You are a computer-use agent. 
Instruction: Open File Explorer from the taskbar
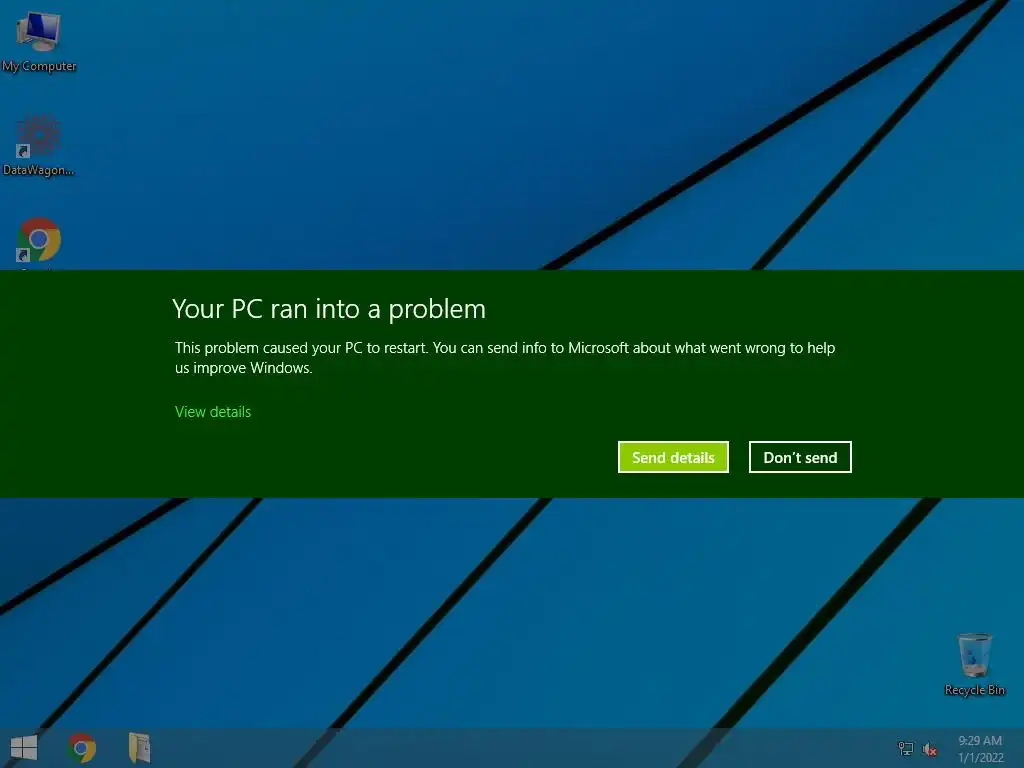[139, 748]
